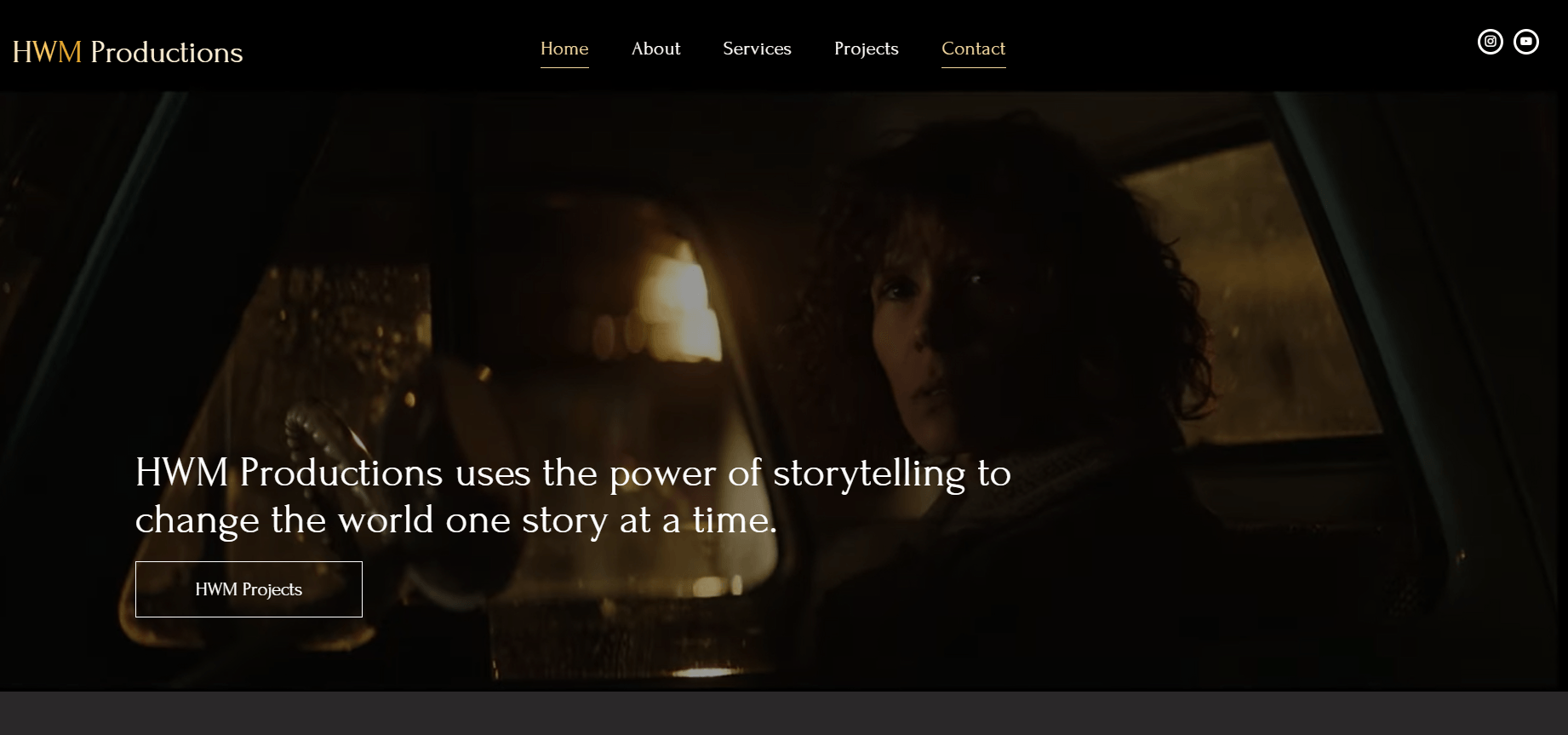This screenshot has width=1568, height=735.
Task: Click the word power in the hero headline
Action: (662, 474)
